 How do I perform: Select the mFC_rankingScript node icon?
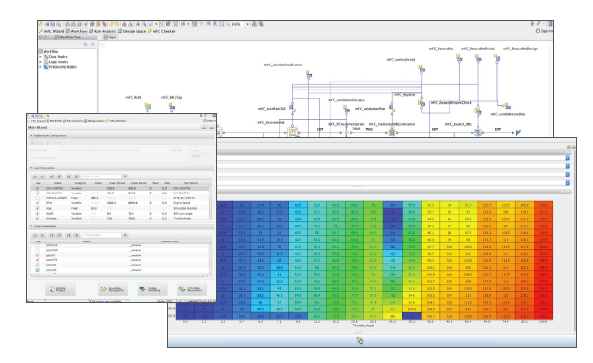[422, 69]
